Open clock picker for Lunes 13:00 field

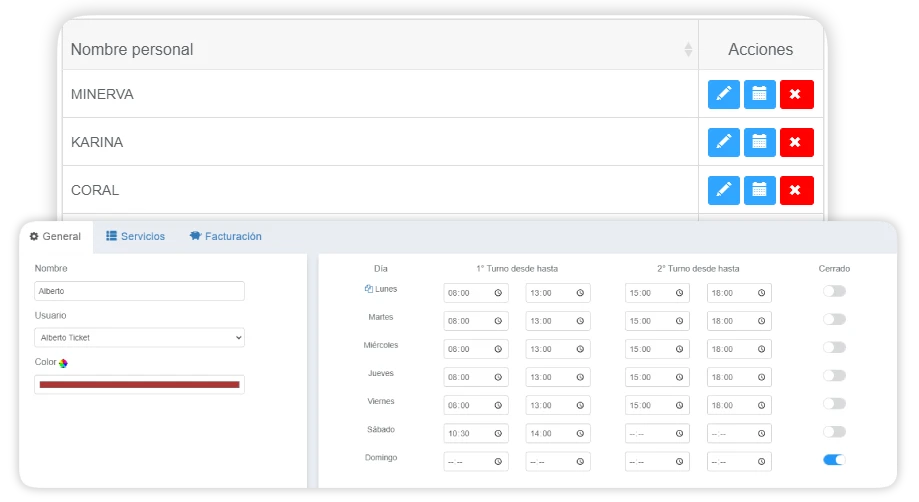(x=580, y=293)
